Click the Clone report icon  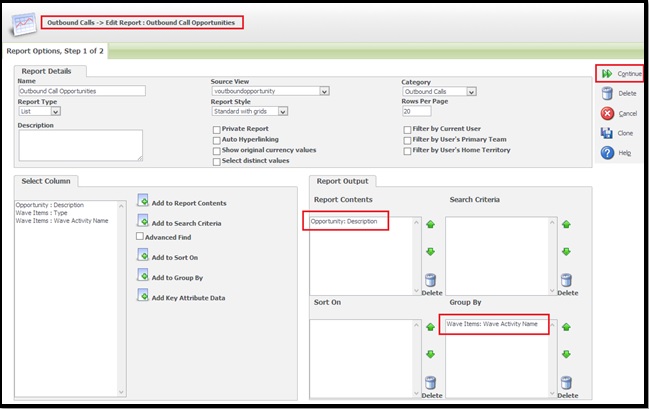tap(607, 133)
